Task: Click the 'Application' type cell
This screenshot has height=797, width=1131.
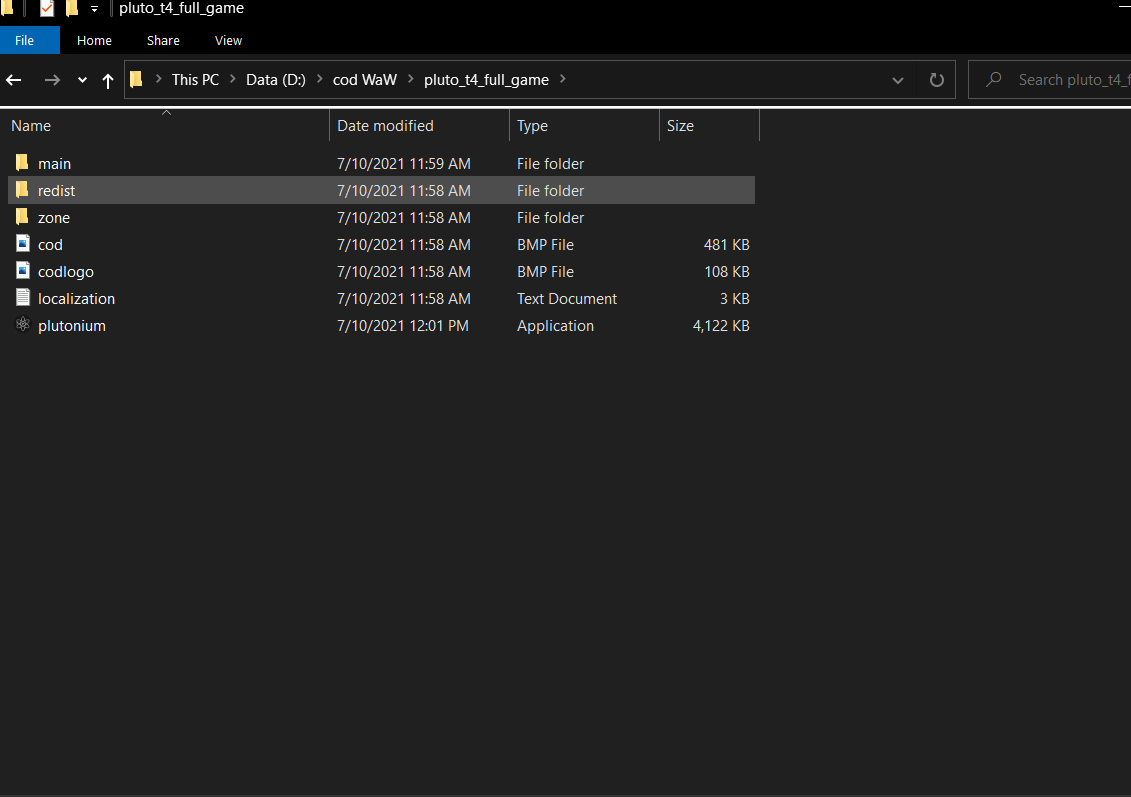Action: pos(555,326)
